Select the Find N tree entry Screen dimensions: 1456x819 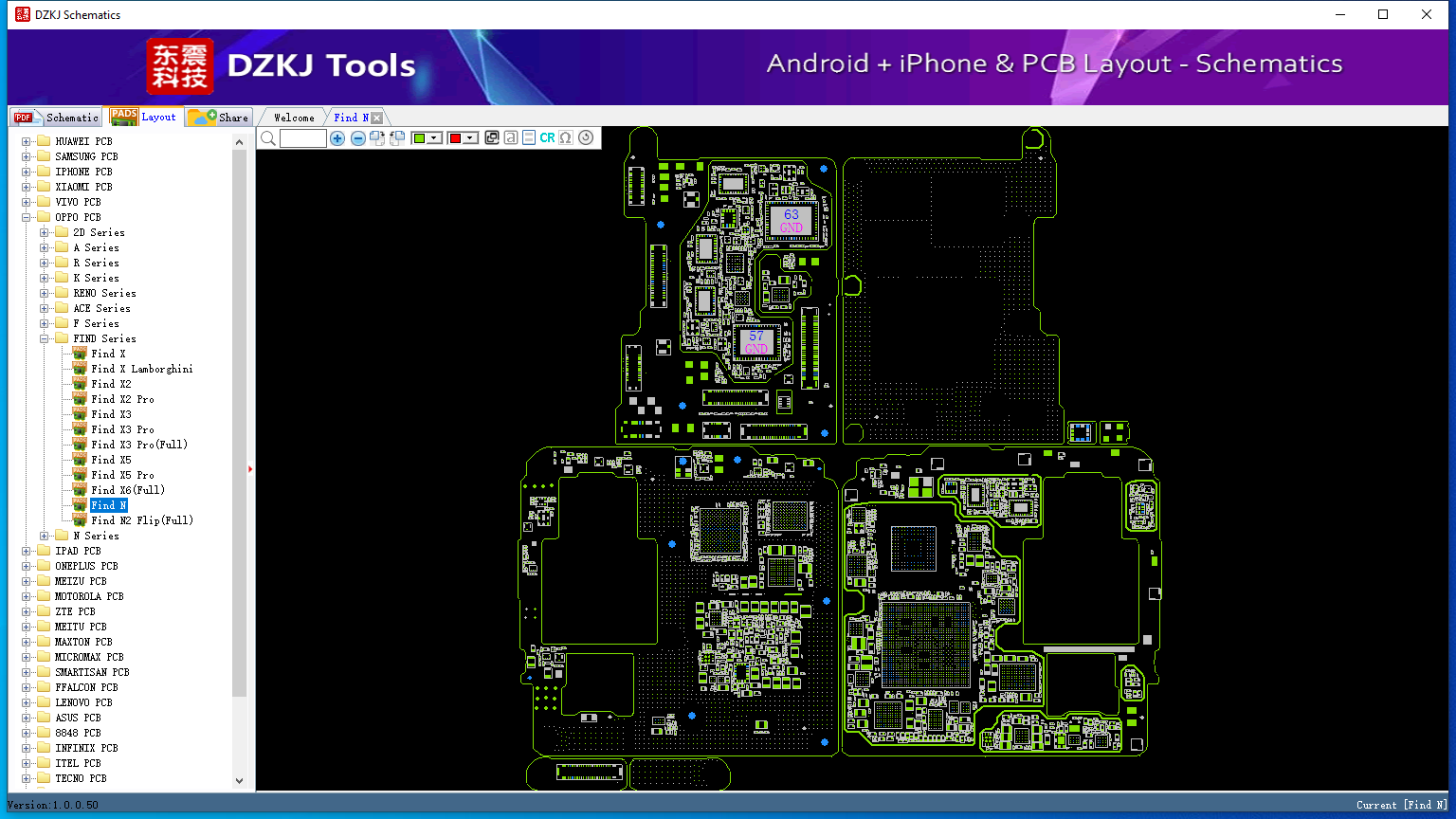tap(109, 505)
